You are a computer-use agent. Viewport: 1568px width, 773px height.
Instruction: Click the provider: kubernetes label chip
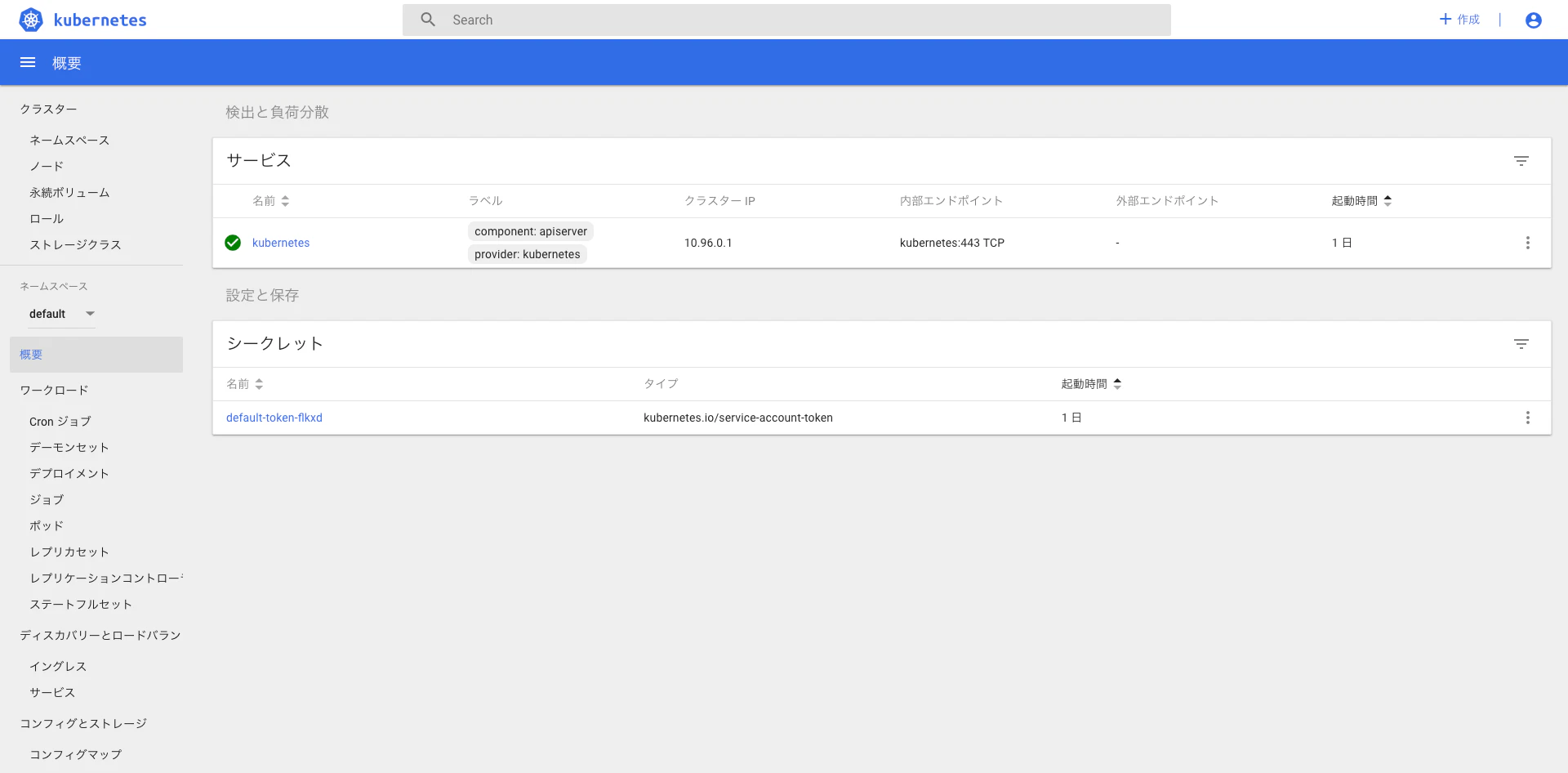click(528, 254)
